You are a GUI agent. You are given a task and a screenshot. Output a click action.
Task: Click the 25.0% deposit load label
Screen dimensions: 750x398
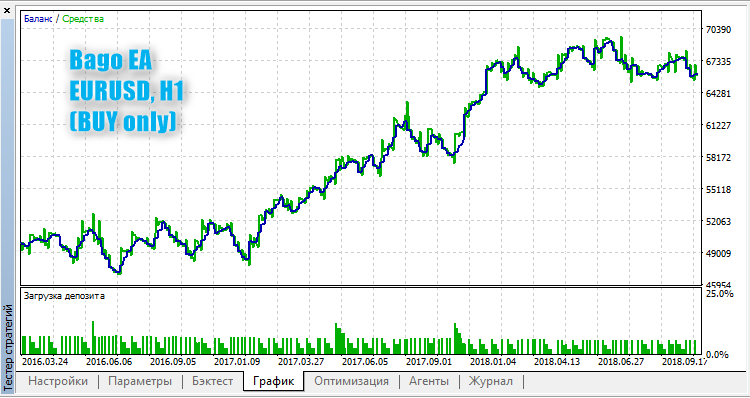[719, 293]
